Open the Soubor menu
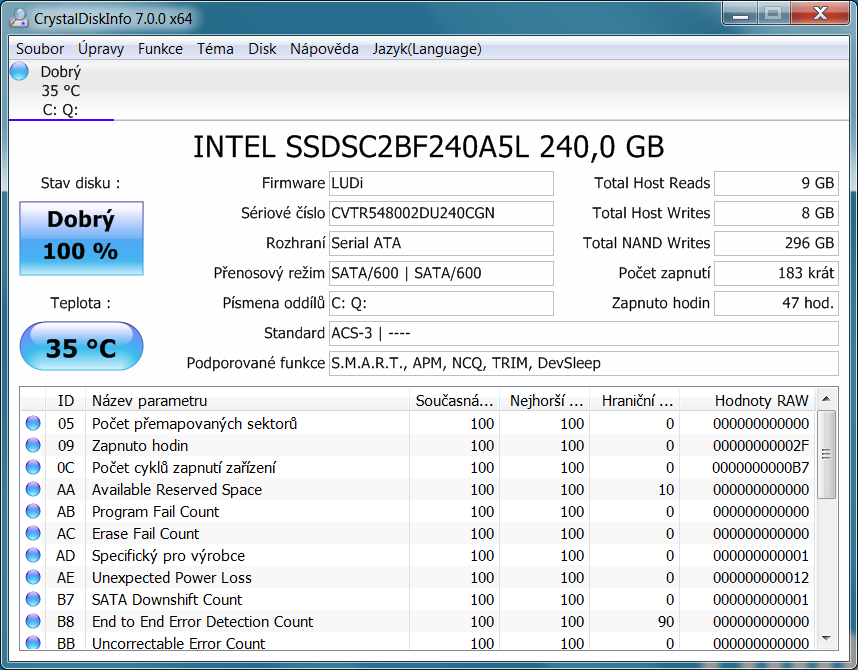 [40, 49]
